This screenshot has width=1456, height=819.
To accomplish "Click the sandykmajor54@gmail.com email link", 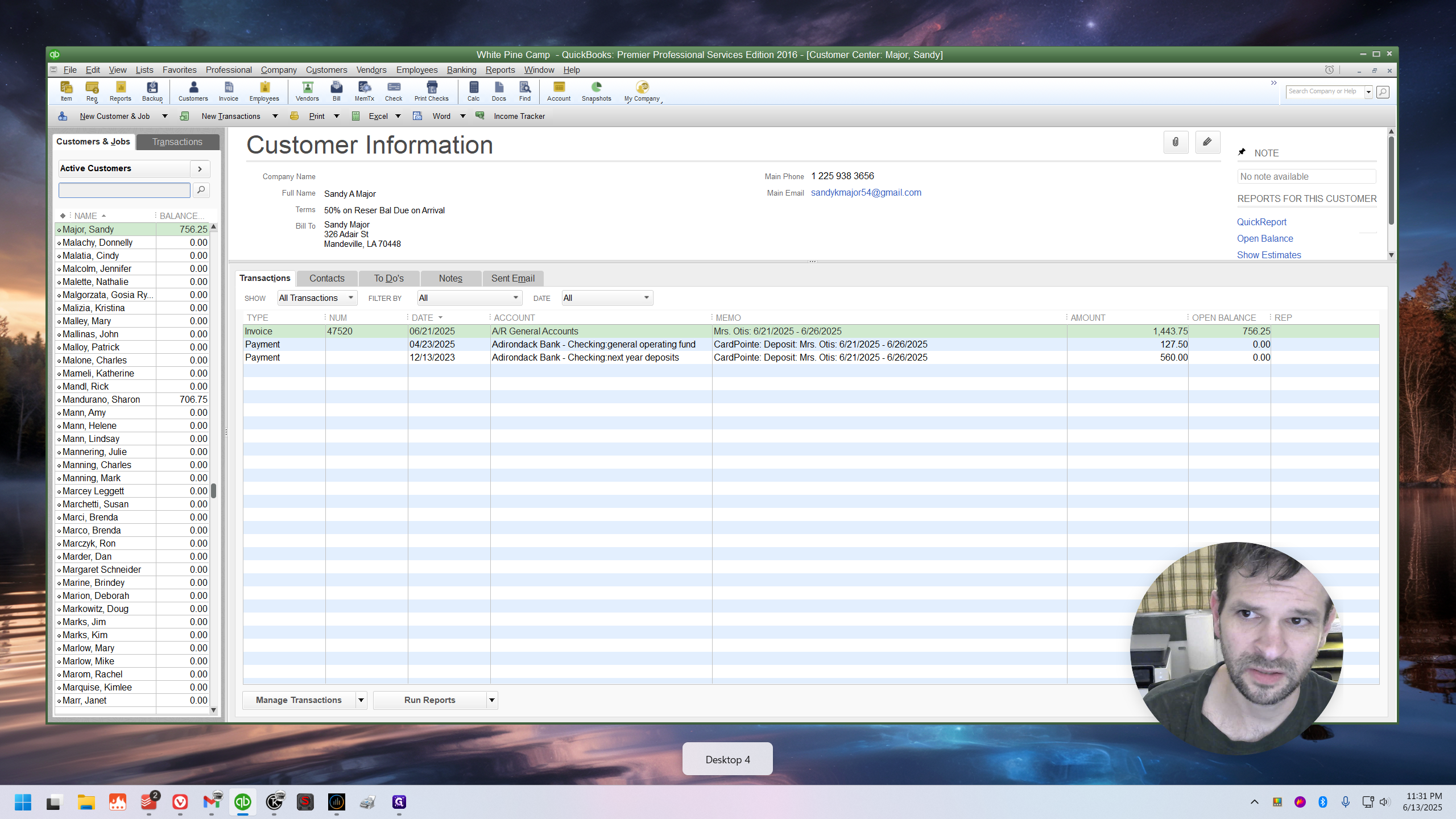I will pos(866,193).
